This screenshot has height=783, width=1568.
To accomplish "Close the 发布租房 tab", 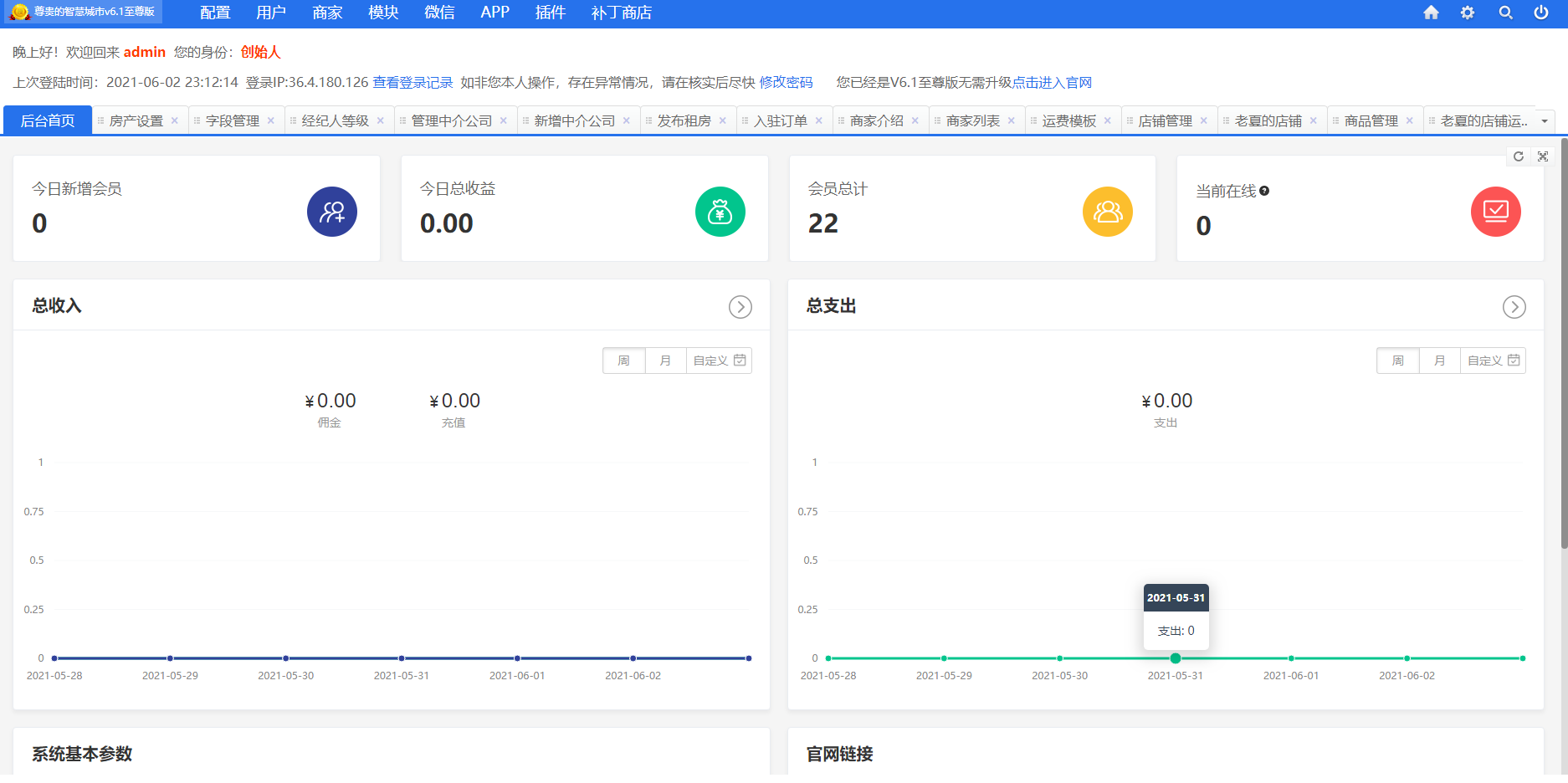I will (x=723, y=120).
